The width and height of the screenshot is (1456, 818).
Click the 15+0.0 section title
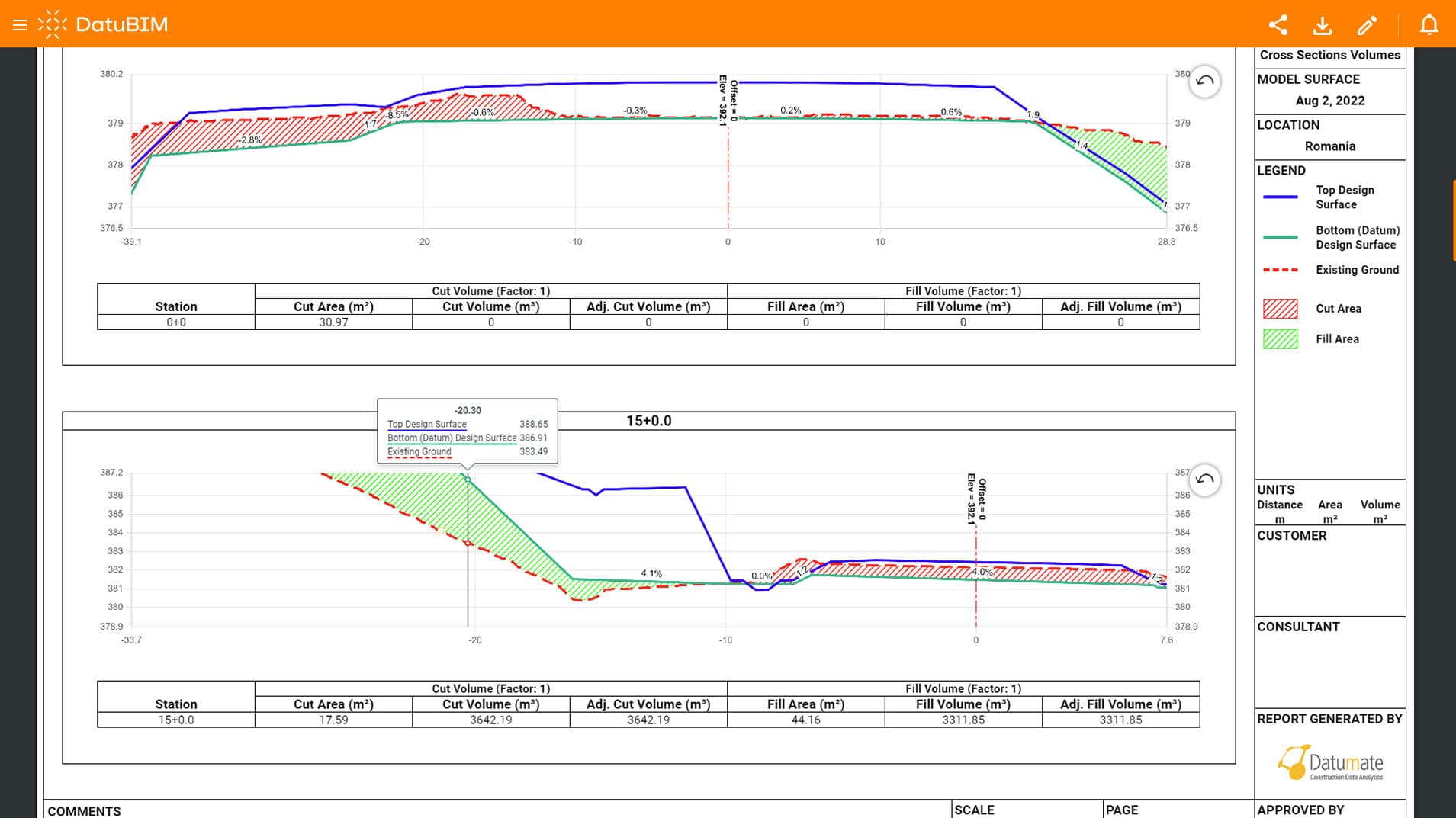pyautogui.click(x=649, y=420)
